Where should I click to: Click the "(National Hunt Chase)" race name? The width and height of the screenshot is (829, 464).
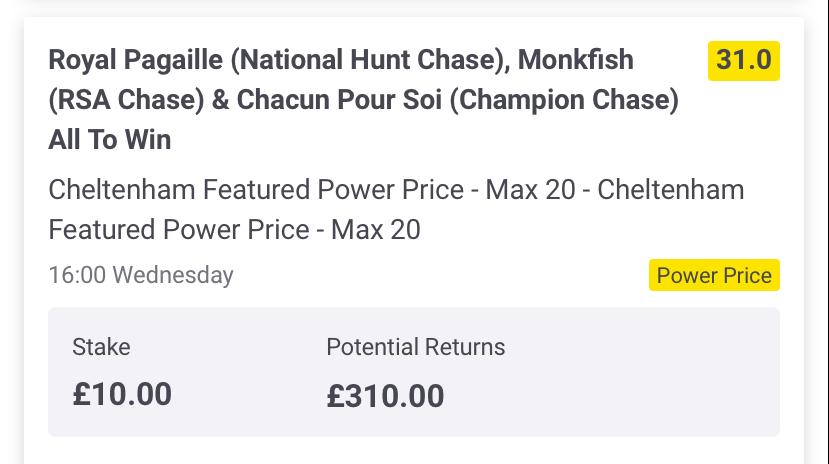tap(366, 60)
